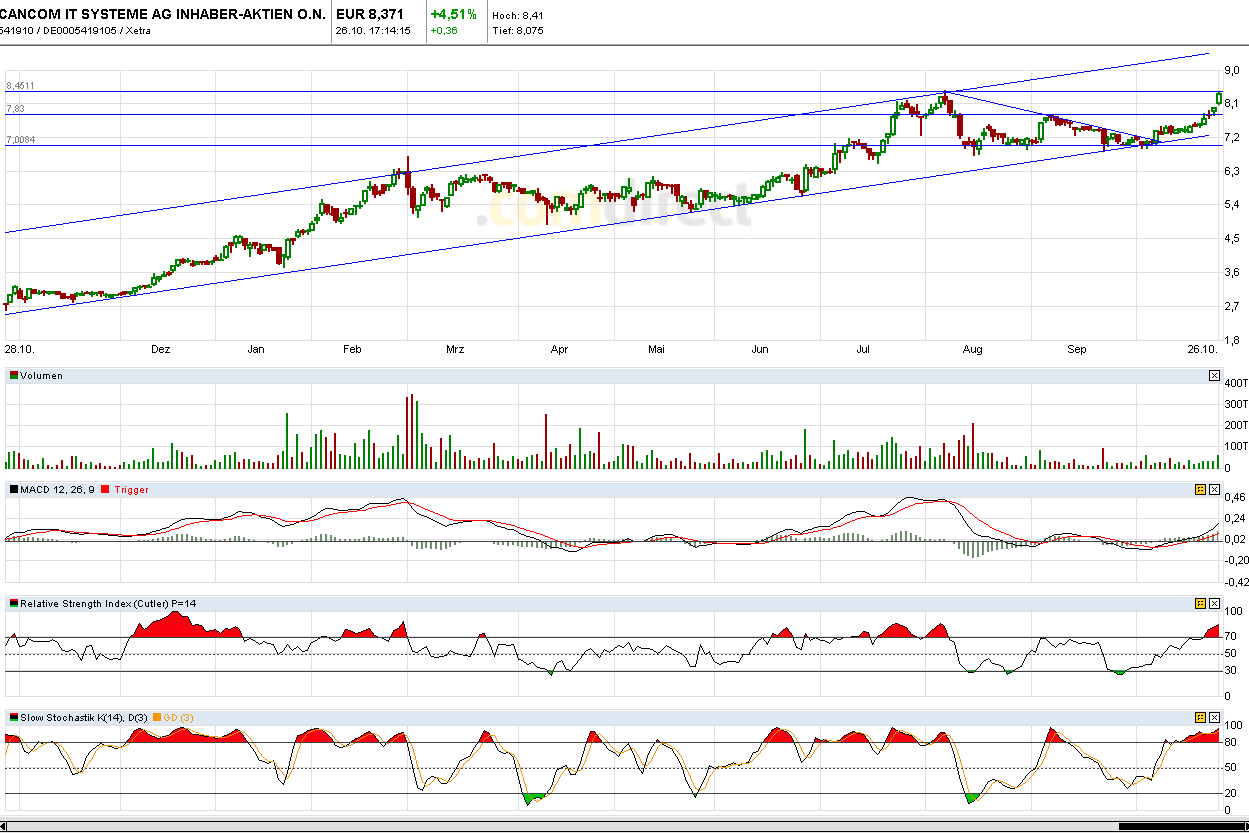Image resolution: width=1249 pixels, height=833 pixels.
Task: Click the orange GD (3) legend swatch
Action: pos(157,717)
